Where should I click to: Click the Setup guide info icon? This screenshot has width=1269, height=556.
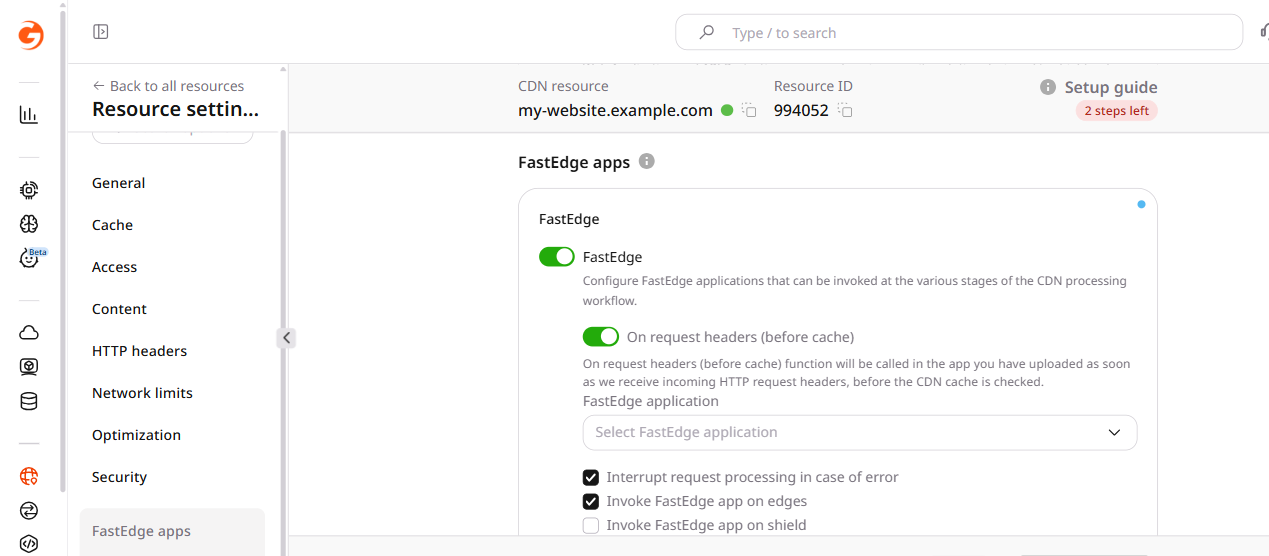[x=1048, y=87]
